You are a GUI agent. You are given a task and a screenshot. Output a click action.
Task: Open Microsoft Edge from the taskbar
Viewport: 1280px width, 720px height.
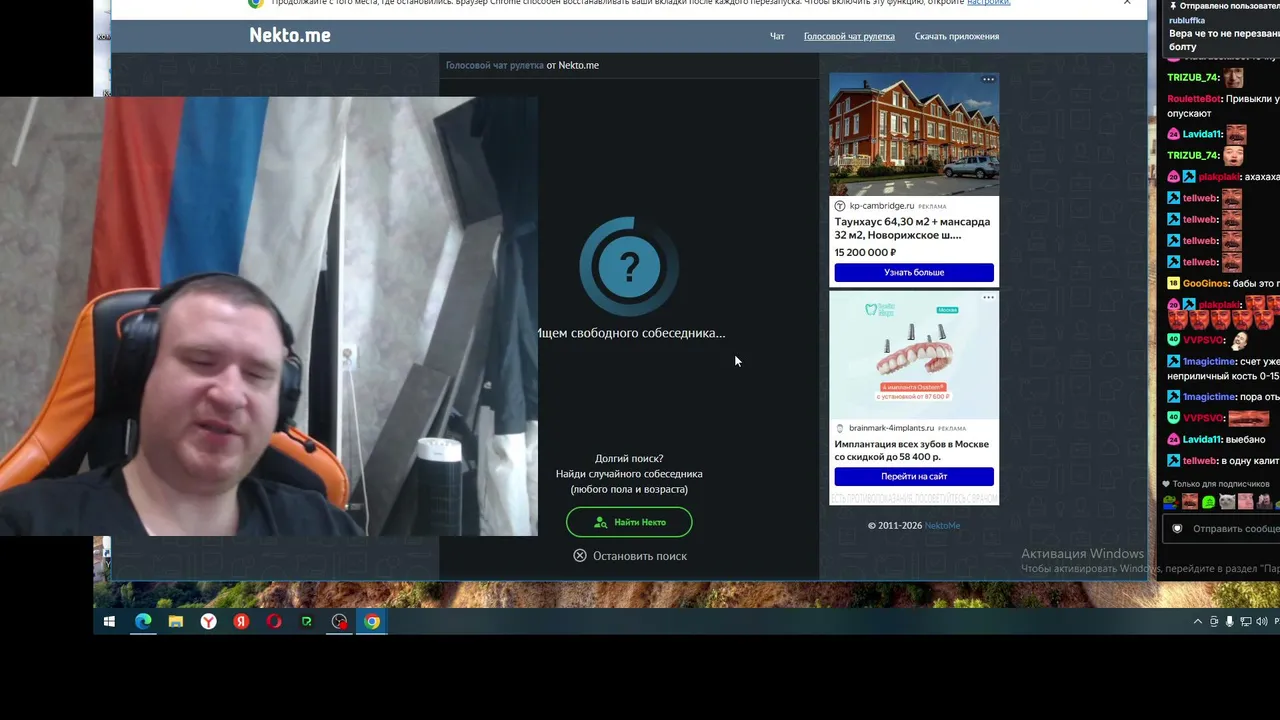click(x=143, y=622)
